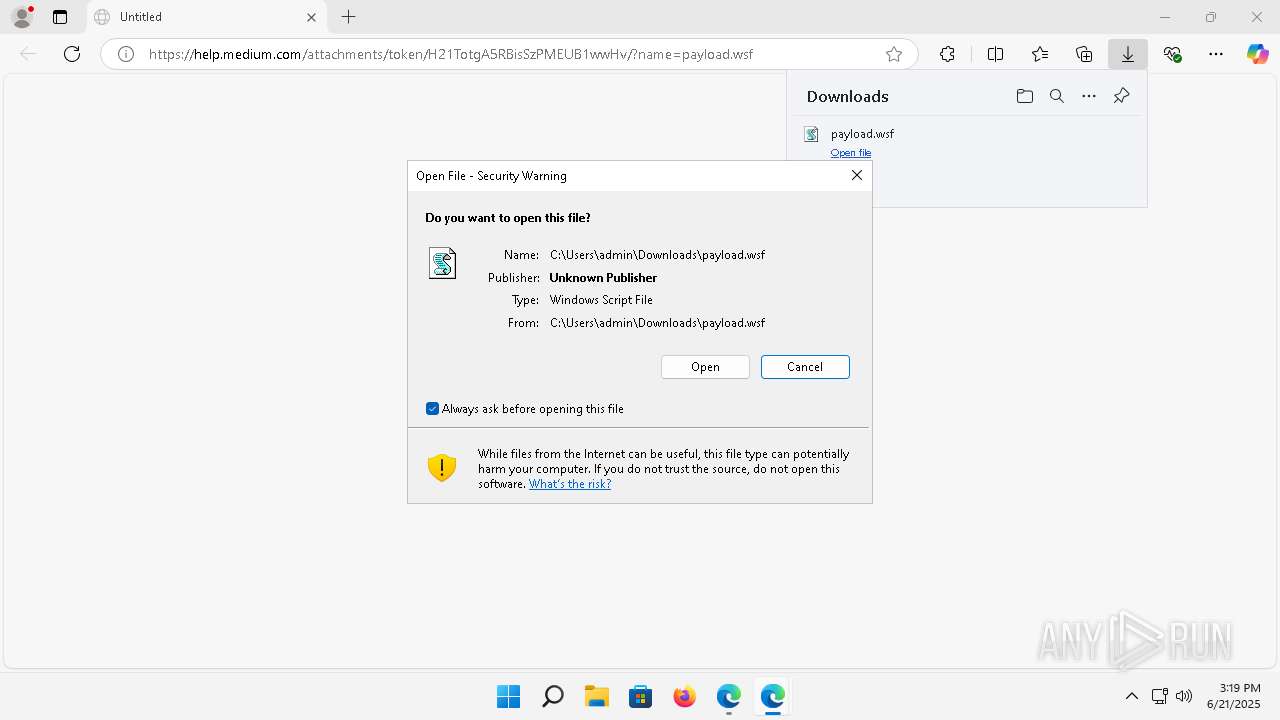Click Unknown Publisher text
The width and height of the screenshot is (1280, 720).
(x=603, y=278)
